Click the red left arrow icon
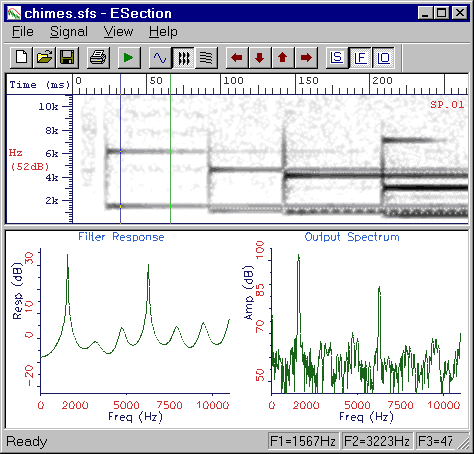Screen dimensions: 474x454 pos(237,58)
